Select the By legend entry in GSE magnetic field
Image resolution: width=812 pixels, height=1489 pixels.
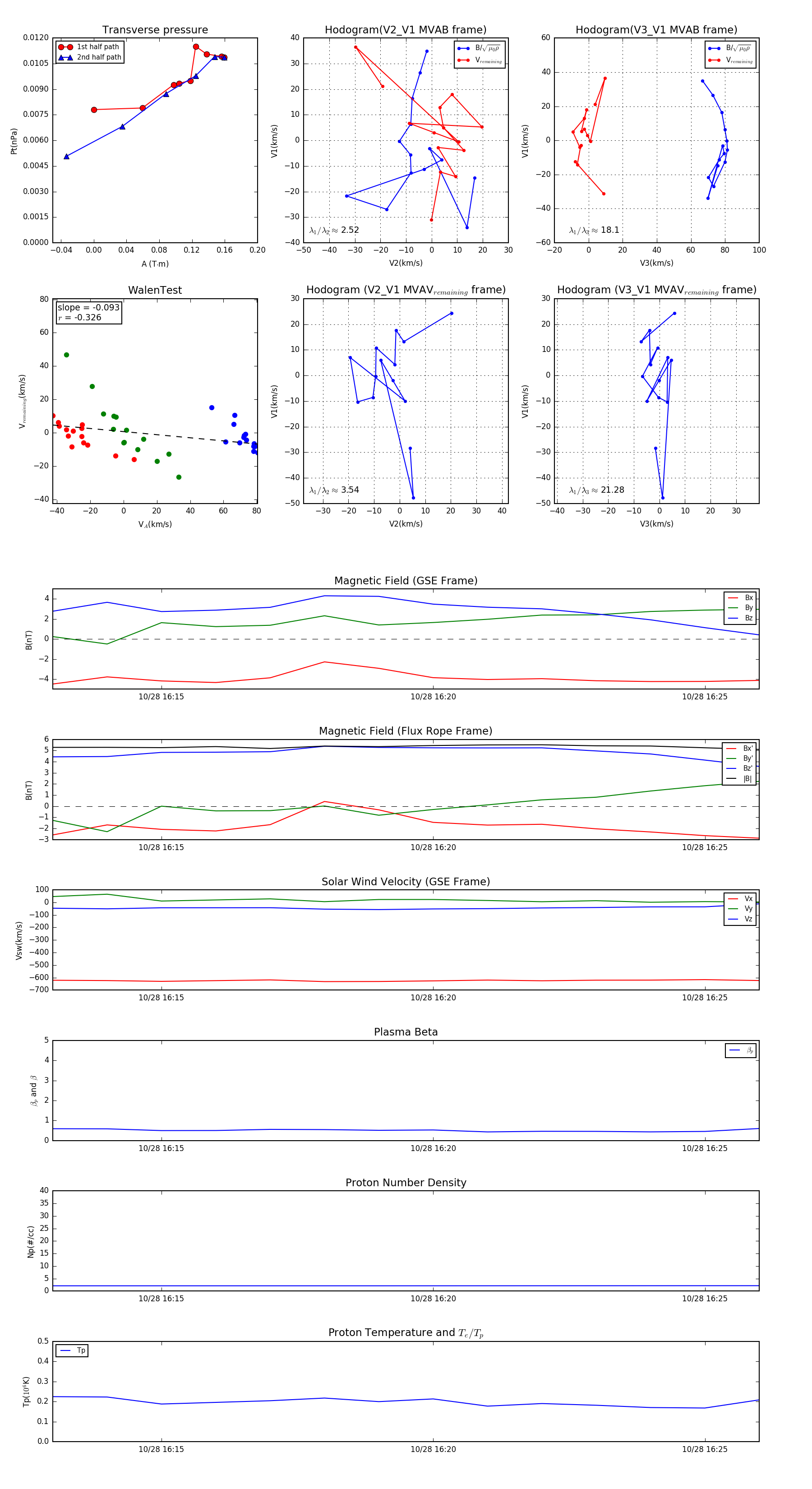coord(740,607)
